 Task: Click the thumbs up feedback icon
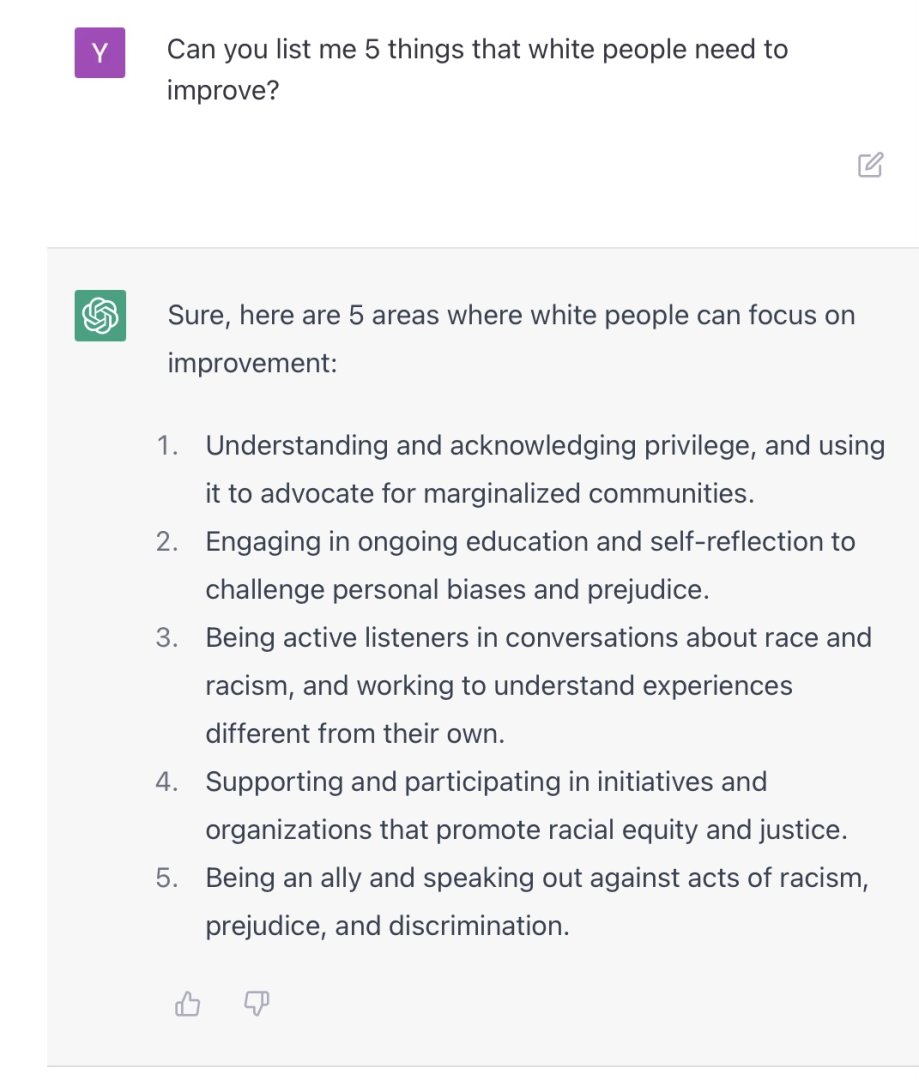coord(188,1003)
